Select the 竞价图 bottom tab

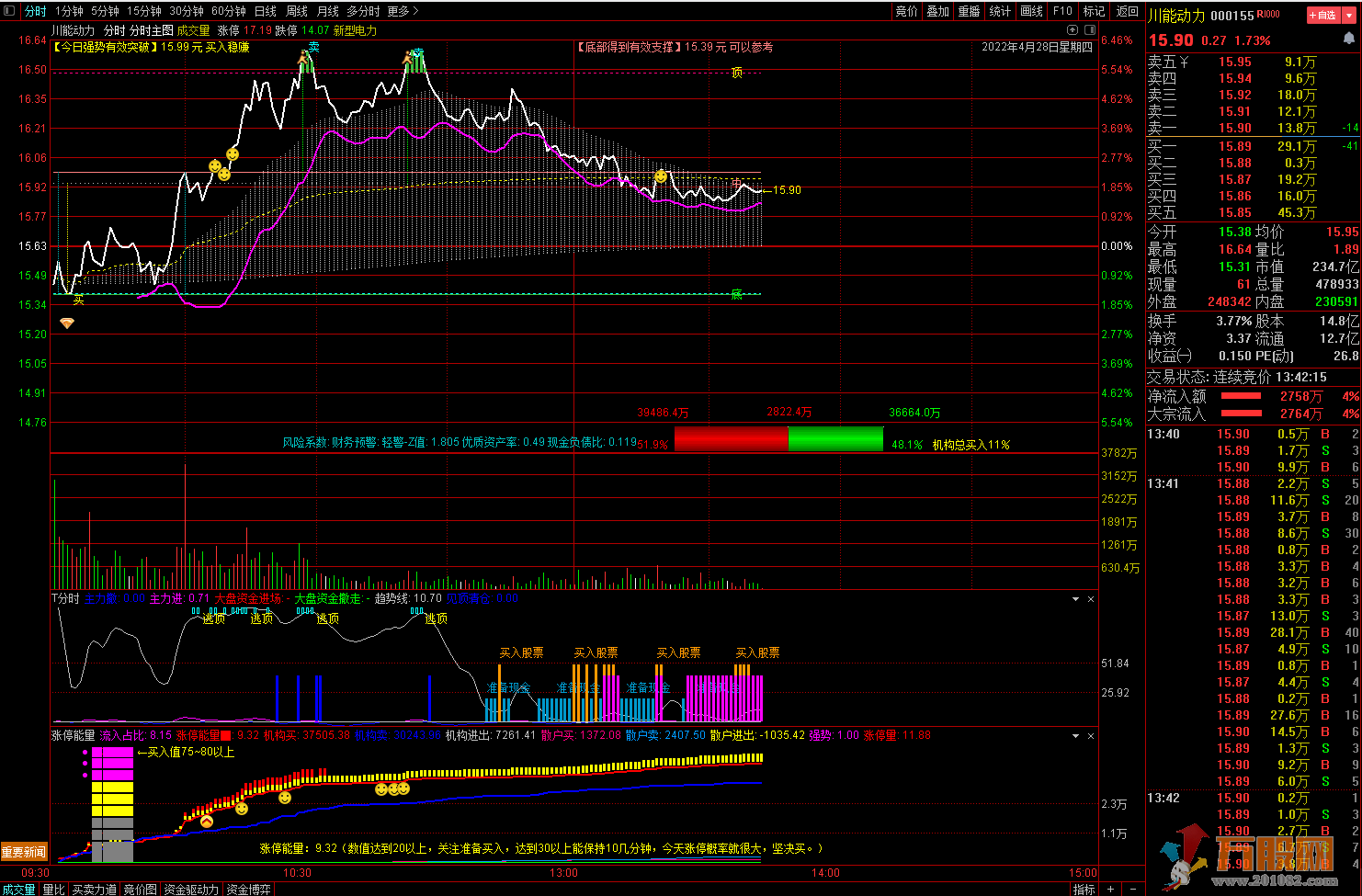coord(140,890)
